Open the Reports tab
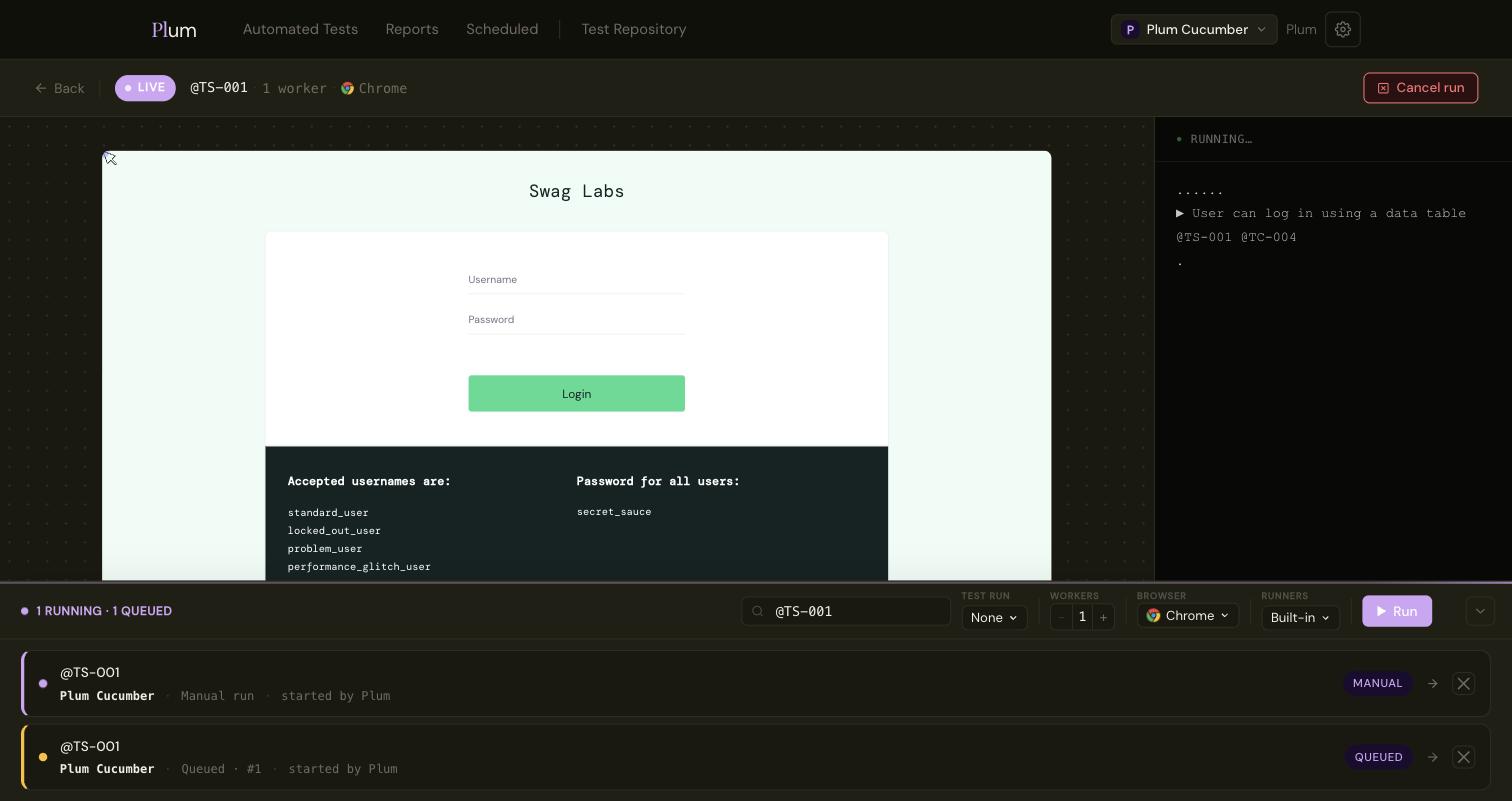The width and height of the screenshot is (1512, 801). pyautogui.click(x=412, y=30)
